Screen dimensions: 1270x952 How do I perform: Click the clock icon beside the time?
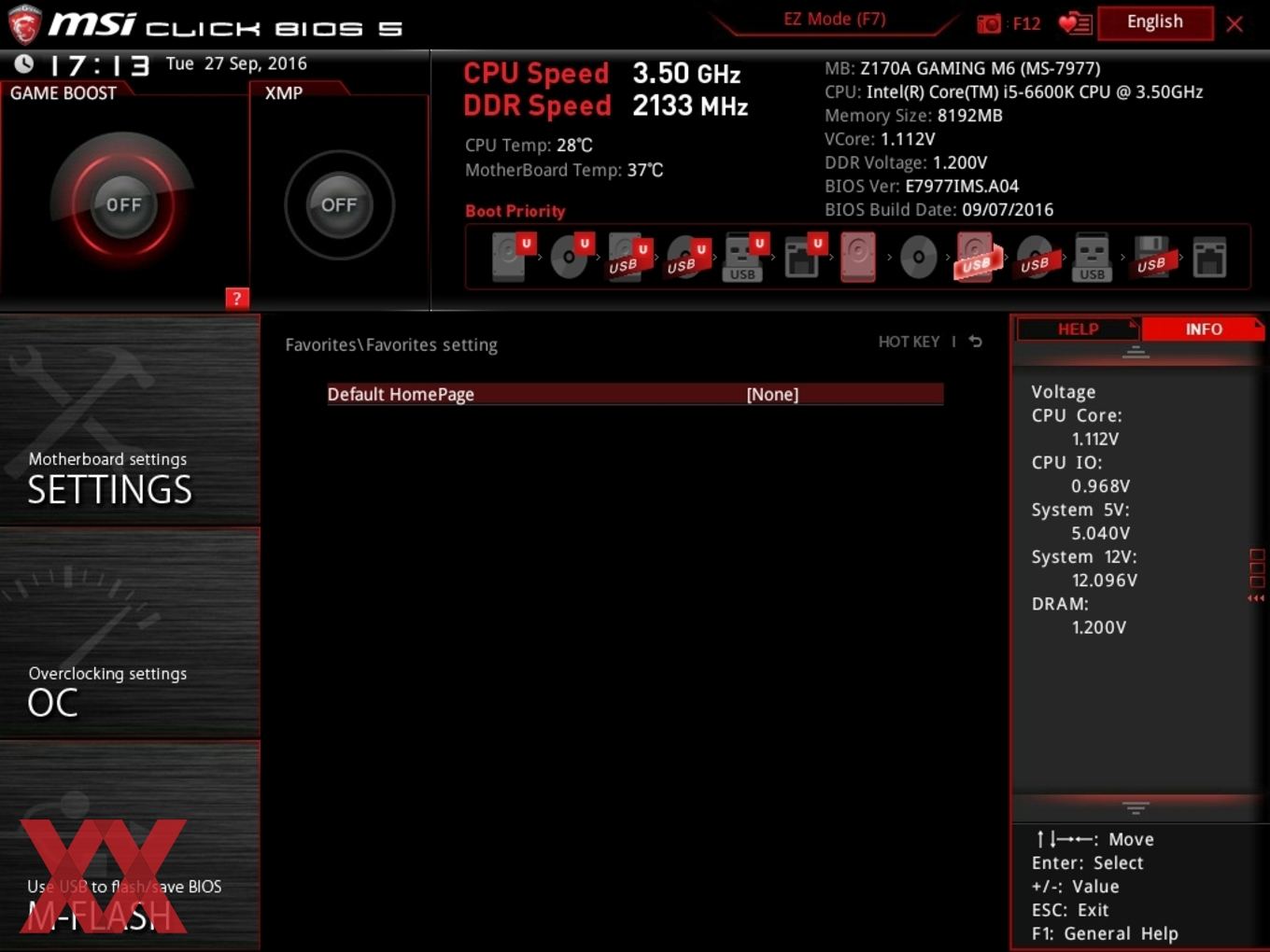pos(23,63)
